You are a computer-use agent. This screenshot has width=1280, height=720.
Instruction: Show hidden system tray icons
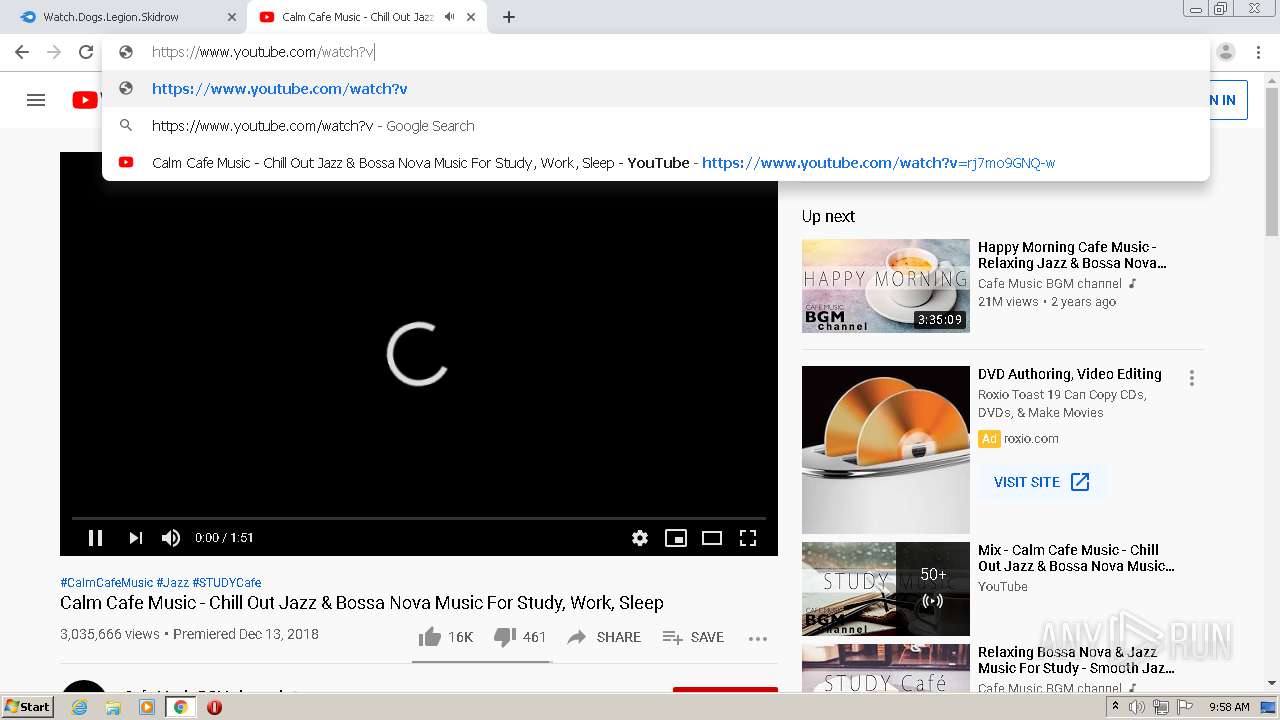1115,707
